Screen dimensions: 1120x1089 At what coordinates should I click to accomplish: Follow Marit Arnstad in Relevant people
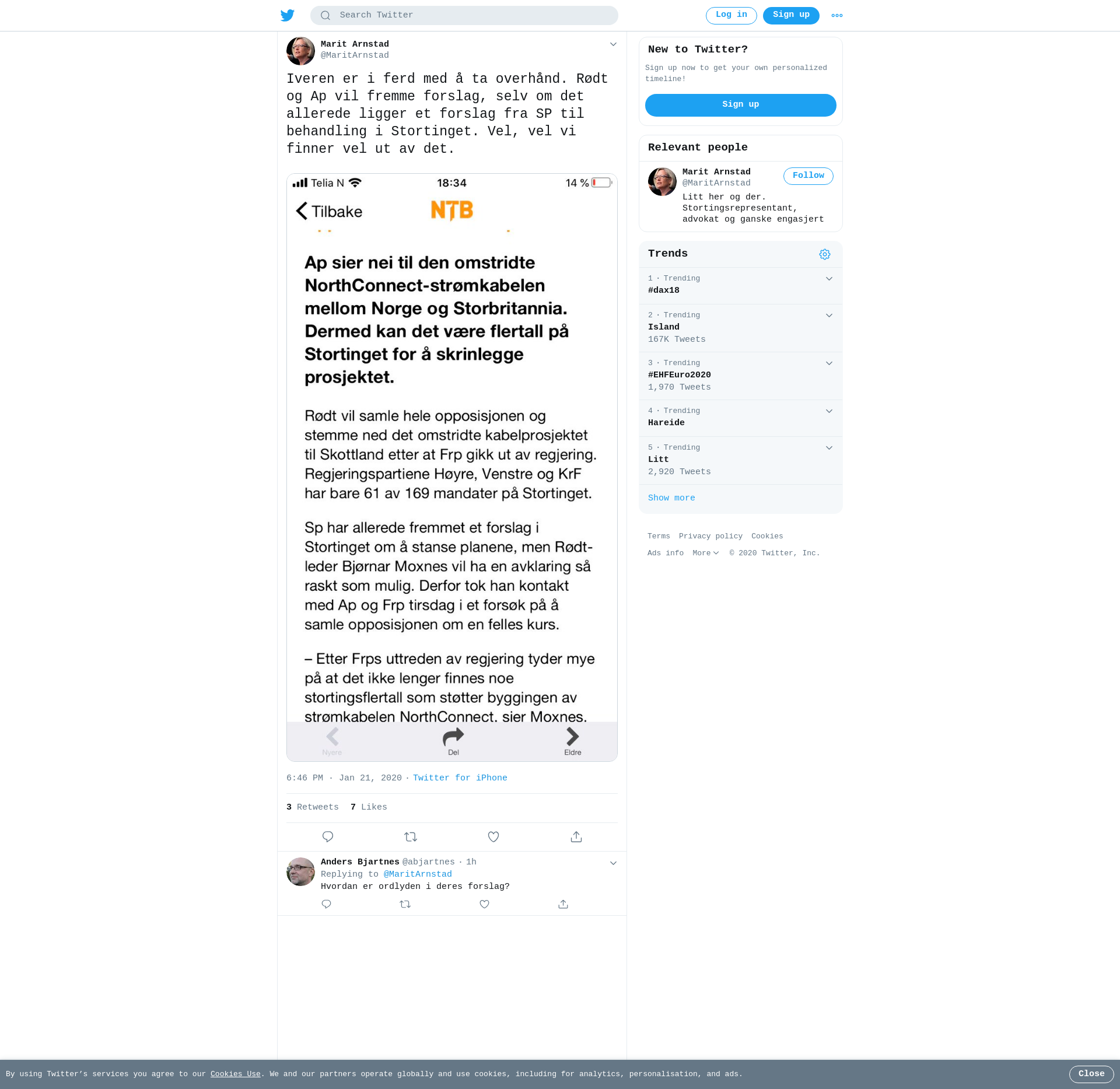[x=808, y=176]
